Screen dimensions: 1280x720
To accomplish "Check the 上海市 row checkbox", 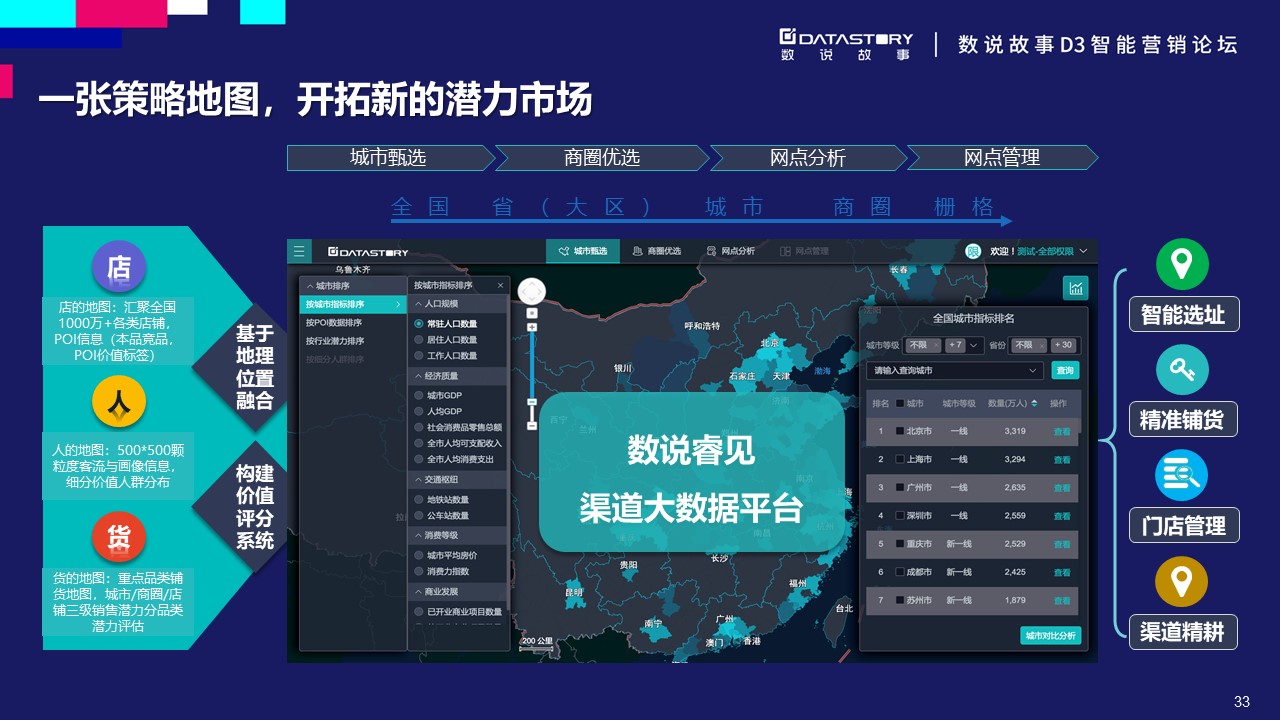I will (900, 459).
